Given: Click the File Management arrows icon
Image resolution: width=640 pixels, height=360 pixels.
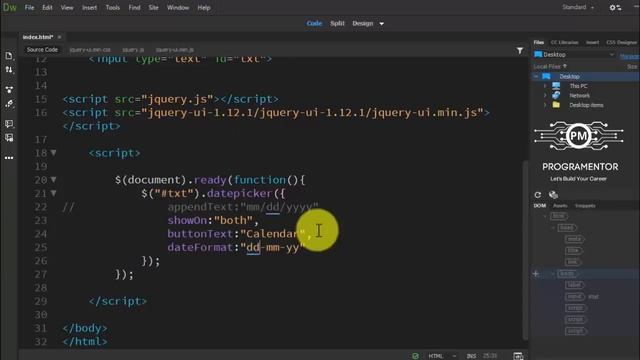Looking at the screenshot, I should click(x=9, y=70).
